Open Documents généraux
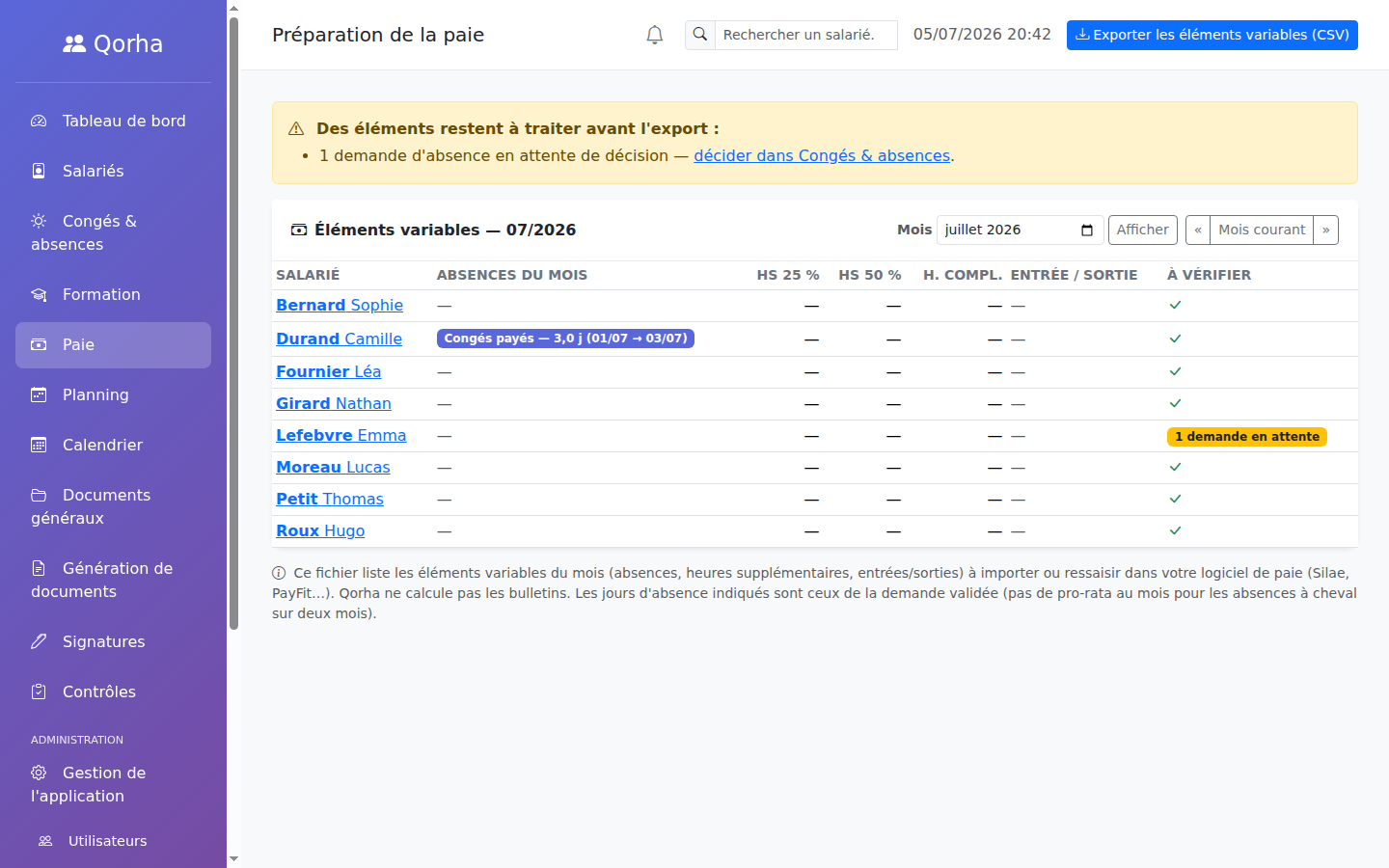The width and height of the screenshot is (1389, 868). 113,506
